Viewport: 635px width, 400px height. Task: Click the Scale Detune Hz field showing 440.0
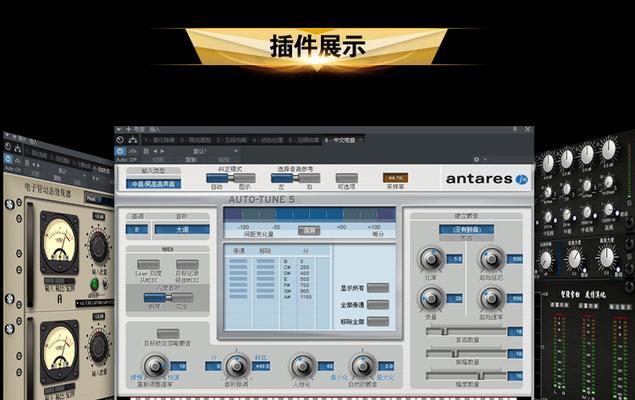tap(261, 366)
